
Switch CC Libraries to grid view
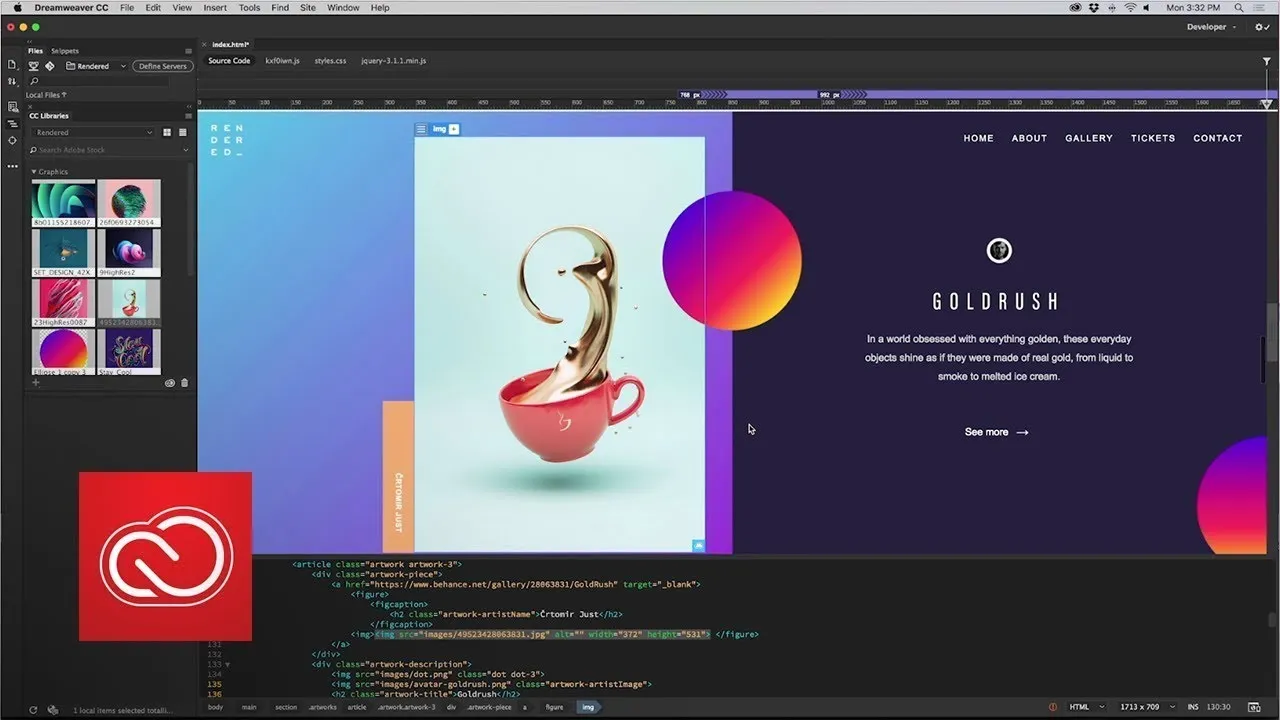click(167, 132)
